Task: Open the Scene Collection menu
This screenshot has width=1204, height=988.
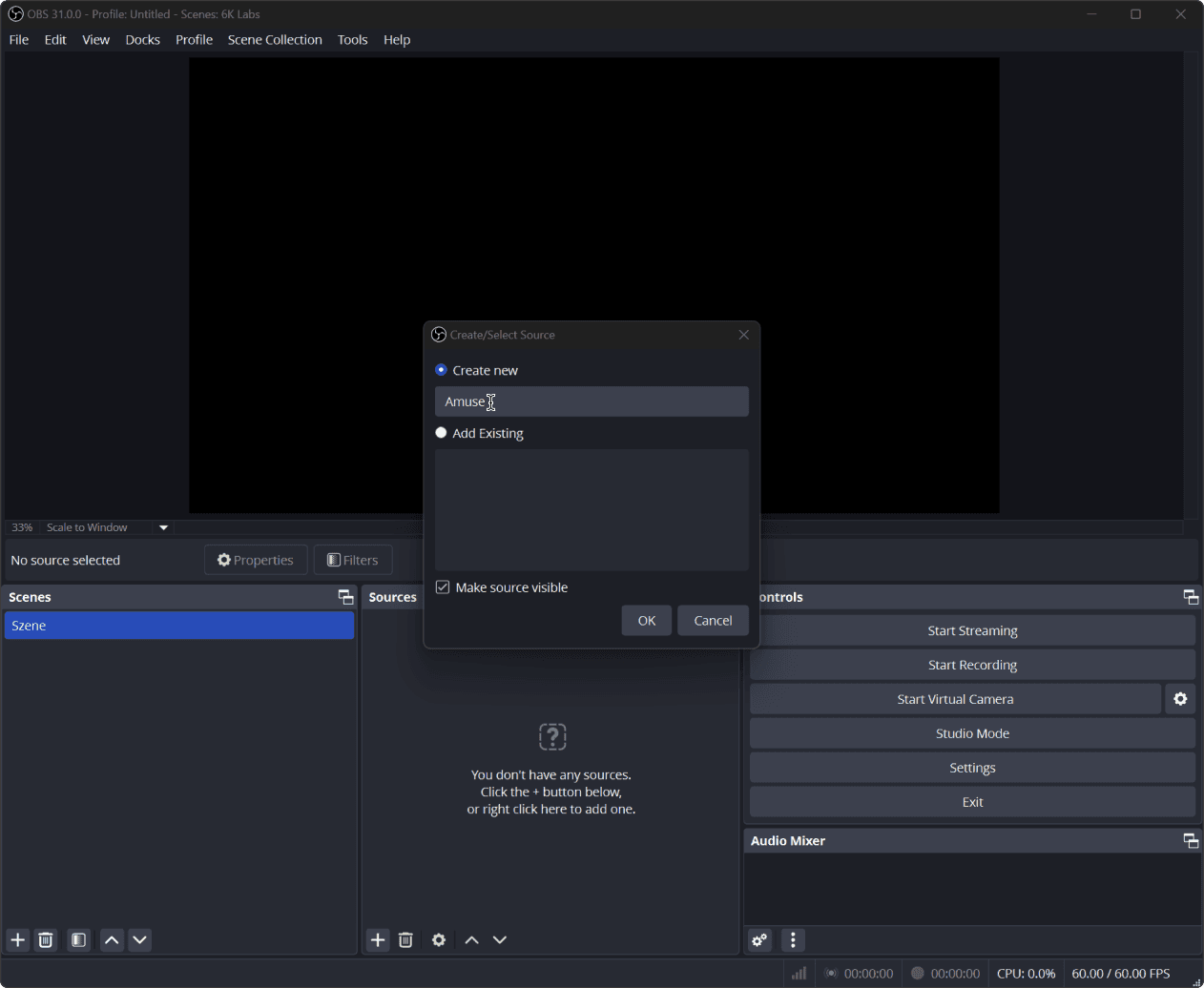Action: pyautogui.click(x=275, y=40)
